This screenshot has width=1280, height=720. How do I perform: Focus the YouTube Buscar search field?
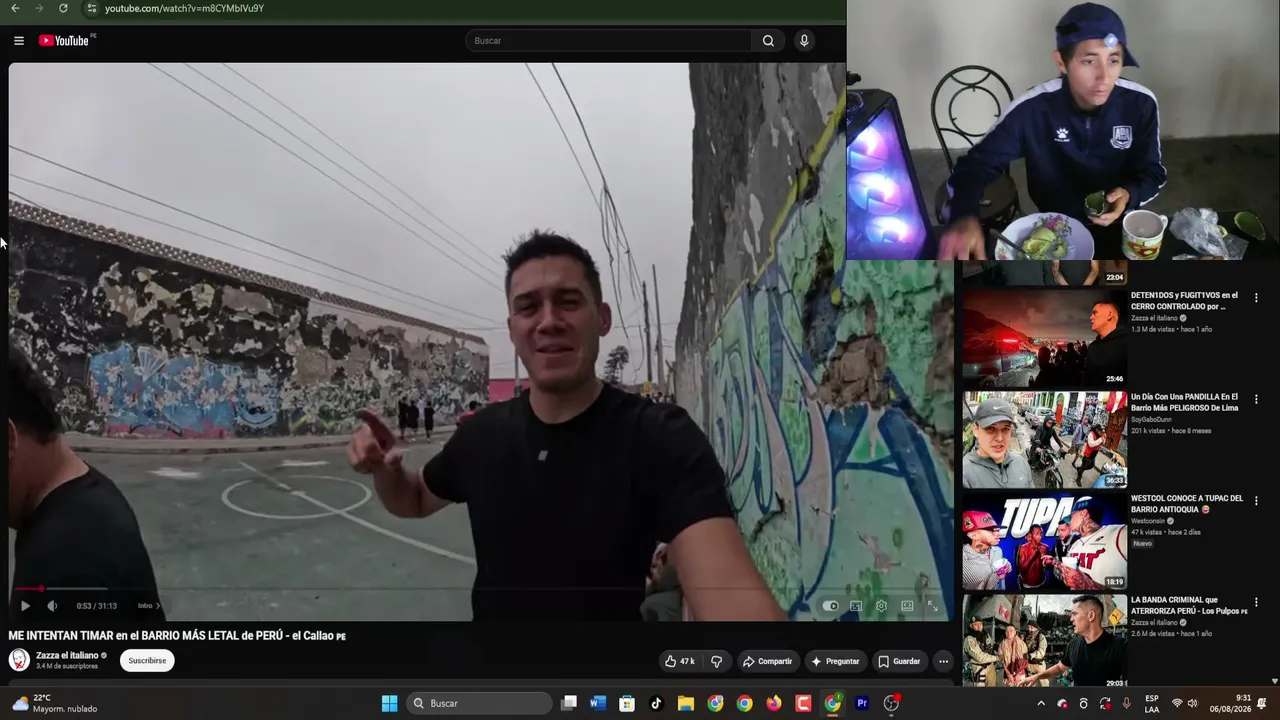pyautogui.click(x=608, y=41)
